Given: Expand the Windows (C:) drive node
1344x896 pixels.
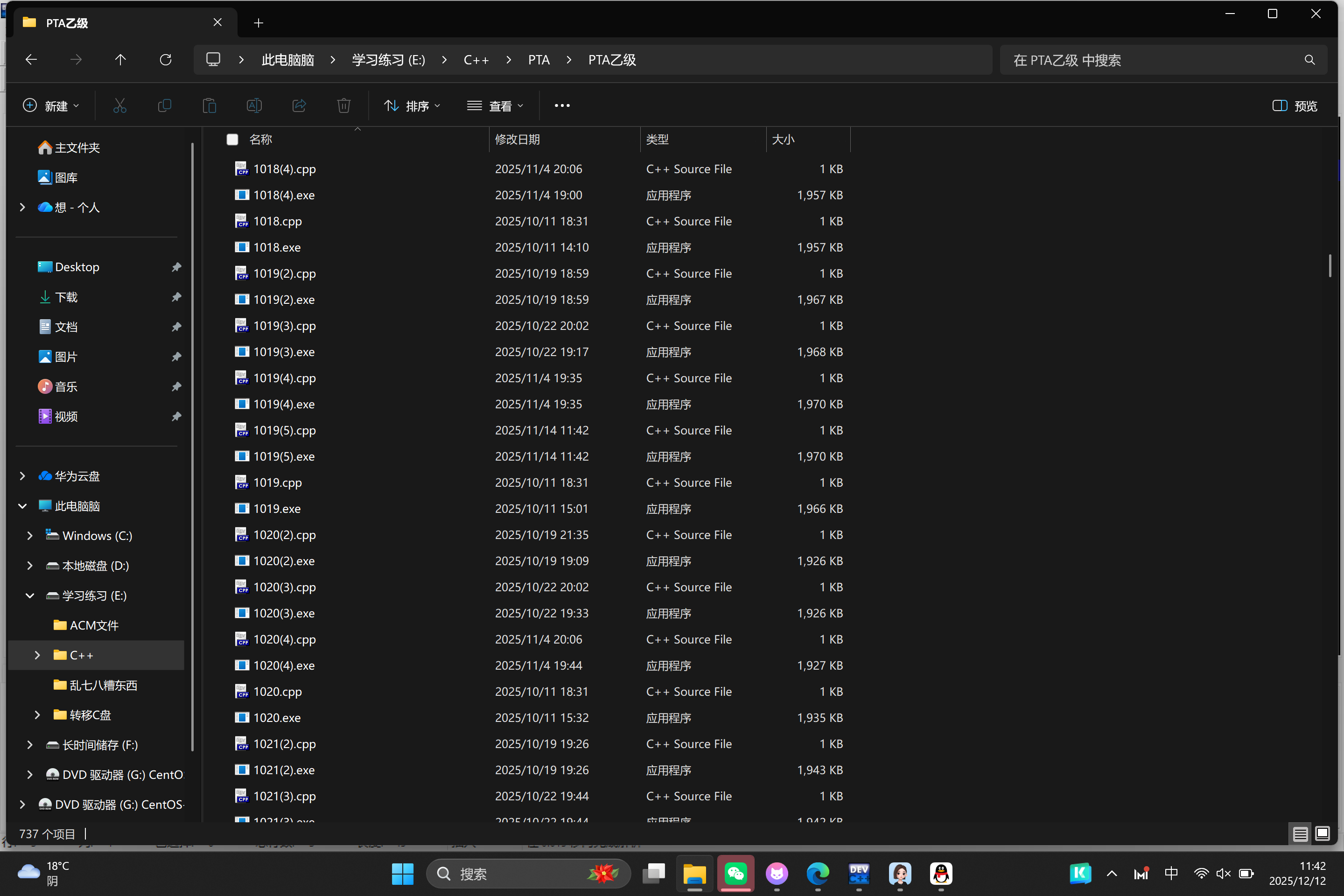Looking at the screenshot, I should click(30, 535).
